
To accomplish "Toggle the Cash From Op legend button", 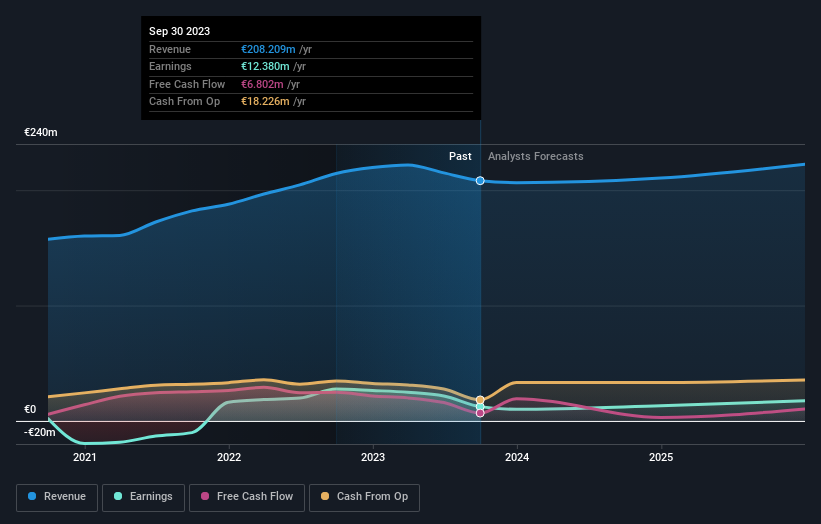I will point(364,497).
